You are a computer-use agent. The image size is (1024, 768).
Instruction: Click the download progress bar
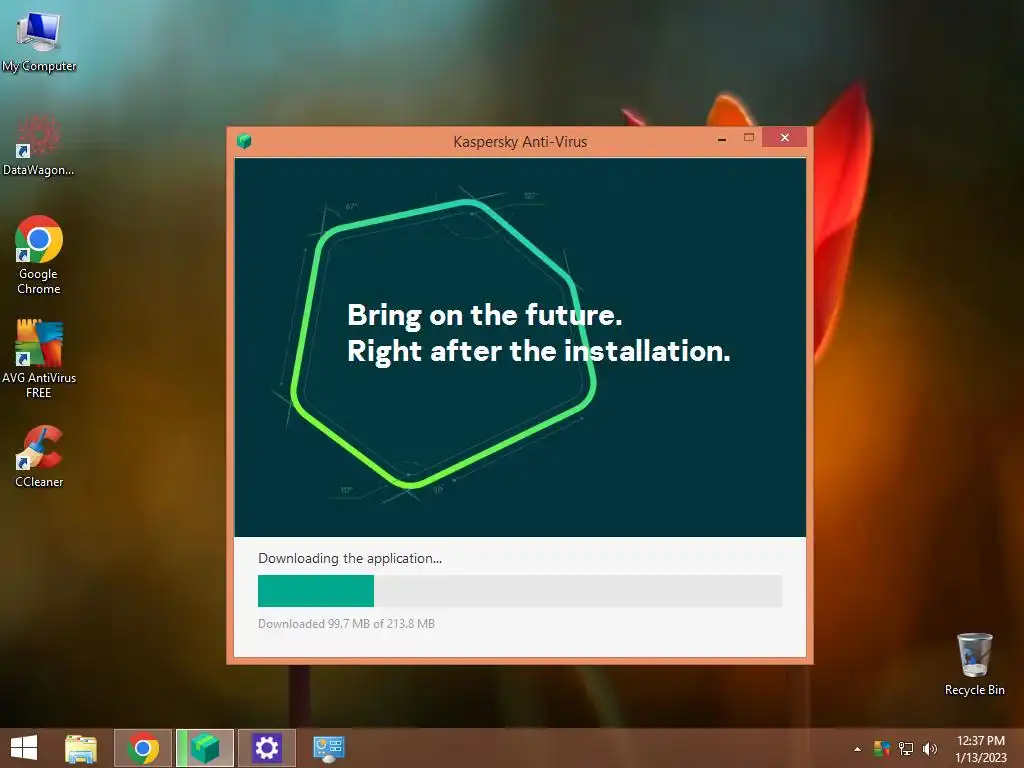click(x=520, y=591)
